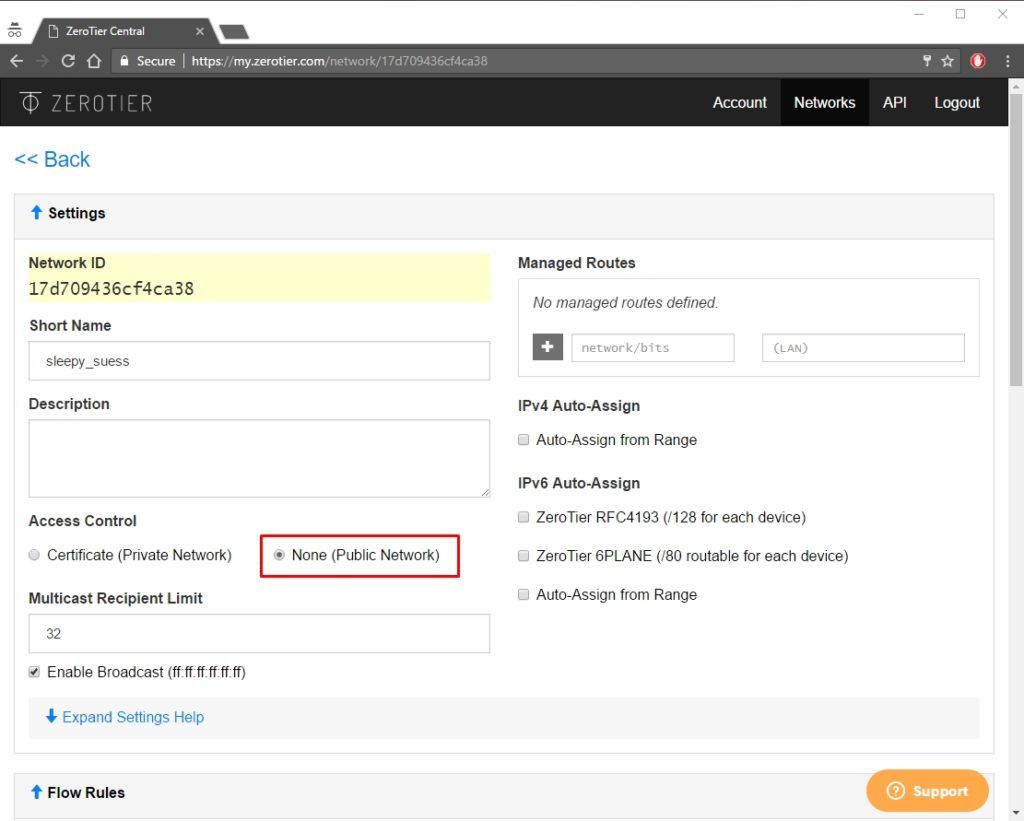This screenshot has width=1024, height=821.
Task: Enable IPv6 Auto-Assign from Range
Action: click(x=524, y=594)
